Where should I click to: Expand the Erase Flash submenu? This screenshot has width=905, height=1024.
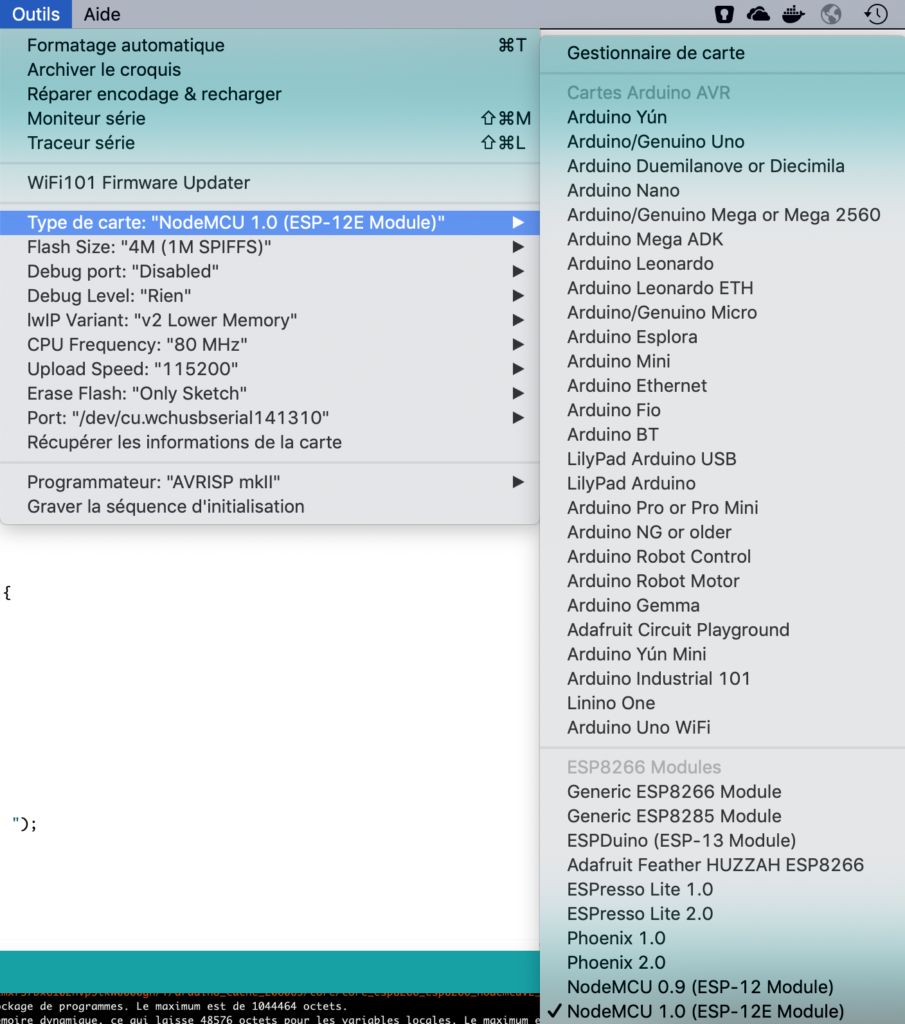[270, 394]
